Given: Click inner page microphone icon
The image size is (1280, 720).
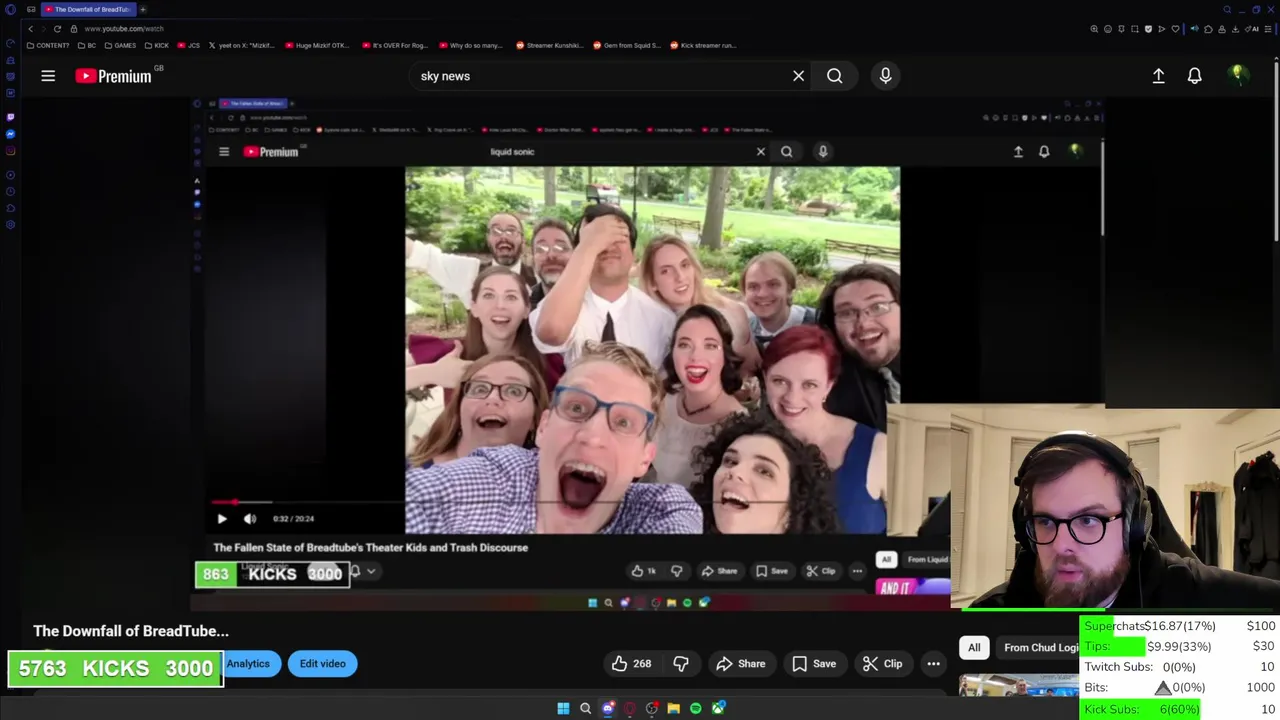Looking at the screenshot, I should [x=823, y=152].
